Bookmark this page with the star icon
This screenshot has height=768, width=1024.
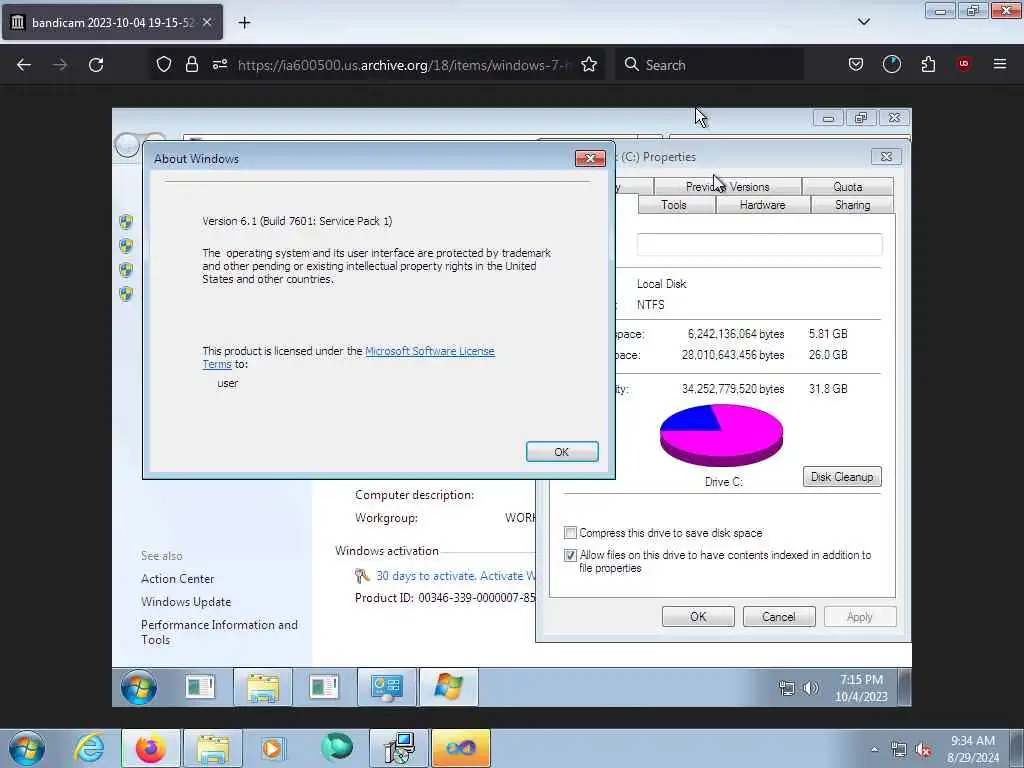(x=589, y=64)
